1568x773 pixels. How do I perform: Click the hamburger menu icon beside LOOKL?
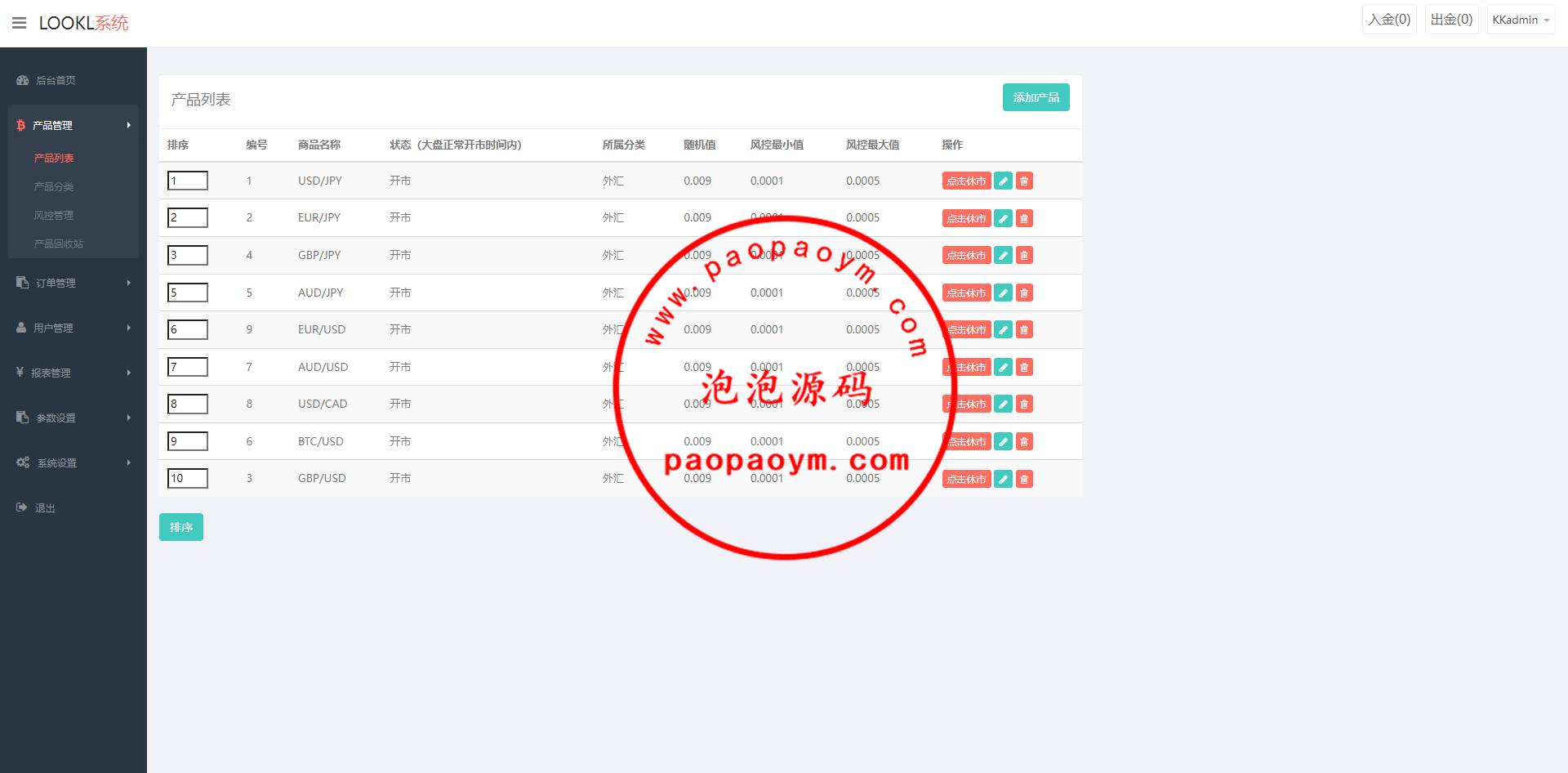(19, 23)
